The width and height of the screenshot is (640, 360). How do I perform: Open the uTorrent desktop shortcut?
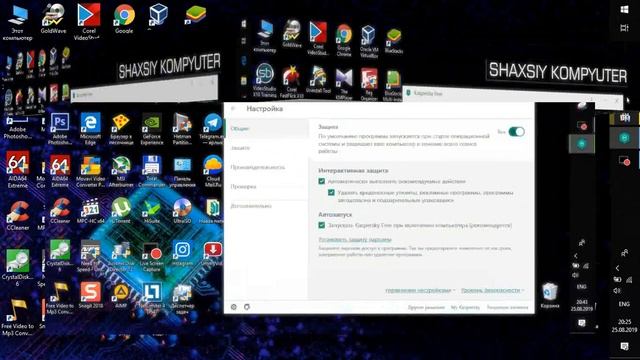[x=121, y=211]
